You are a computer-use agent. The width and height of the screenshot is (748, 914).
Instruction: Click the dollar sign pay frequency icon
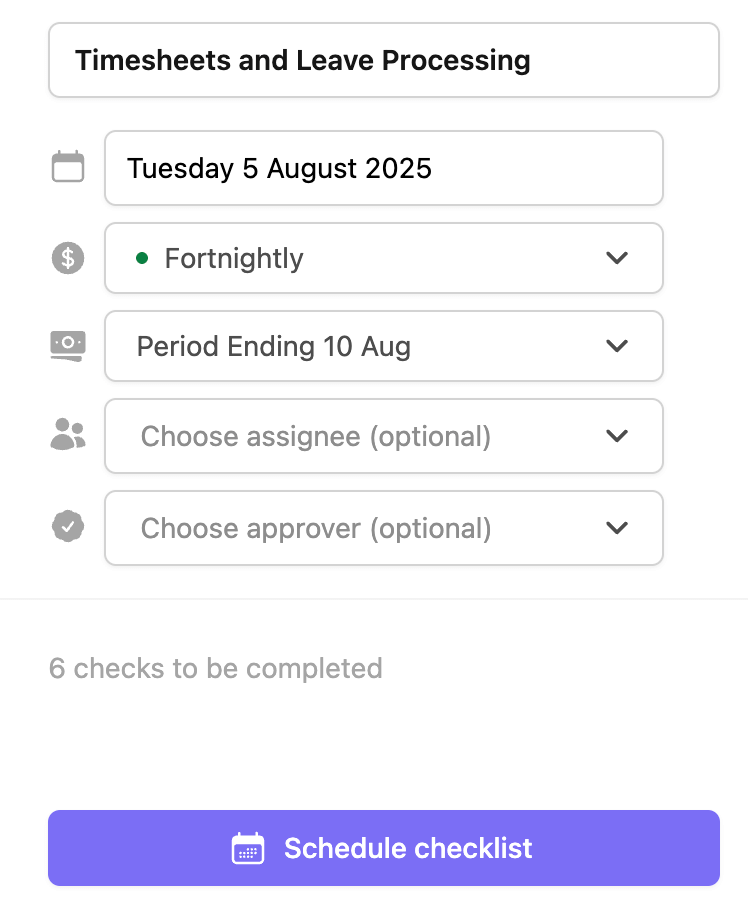68,258
